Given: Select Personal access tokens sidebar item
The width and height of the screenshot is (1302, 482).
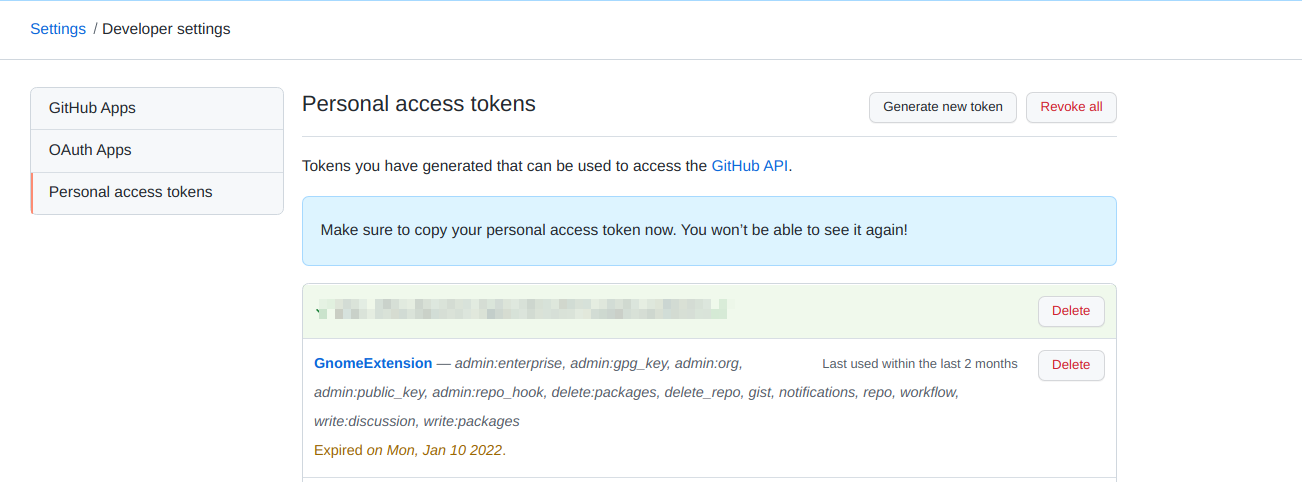Looking at the screenshot, I should [x=130, y=192].
